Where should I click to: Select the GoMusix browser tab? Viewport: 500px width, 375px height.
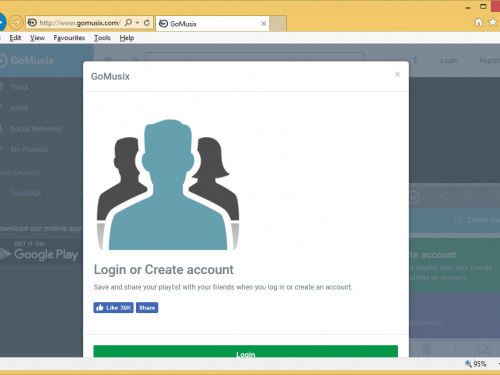[212, 24]
